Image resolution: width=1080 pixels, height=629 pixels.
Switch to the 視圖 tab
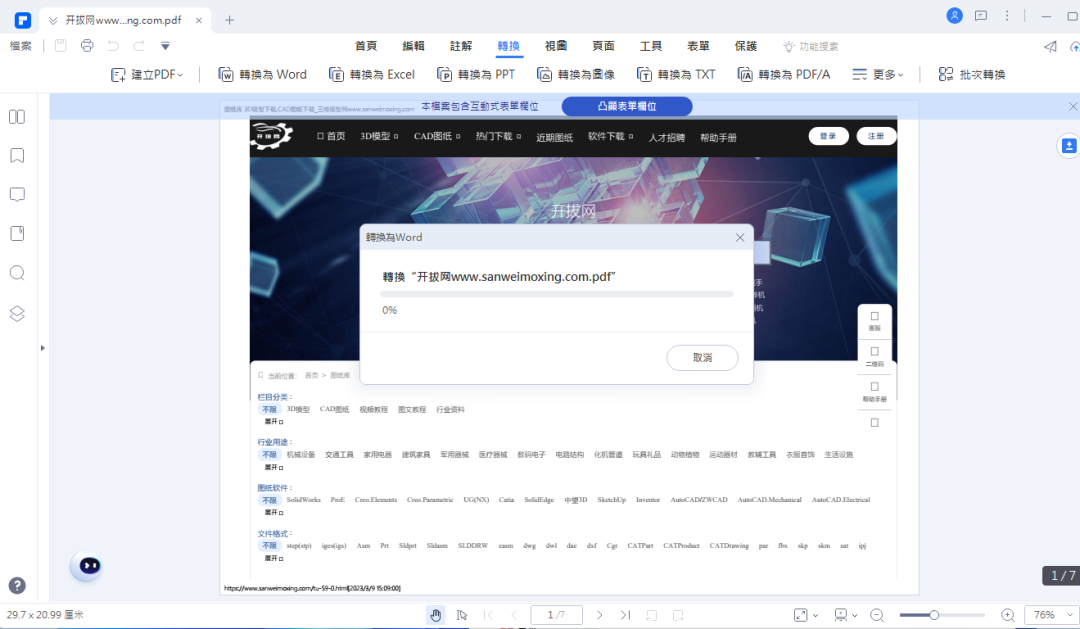coord(556,46)
